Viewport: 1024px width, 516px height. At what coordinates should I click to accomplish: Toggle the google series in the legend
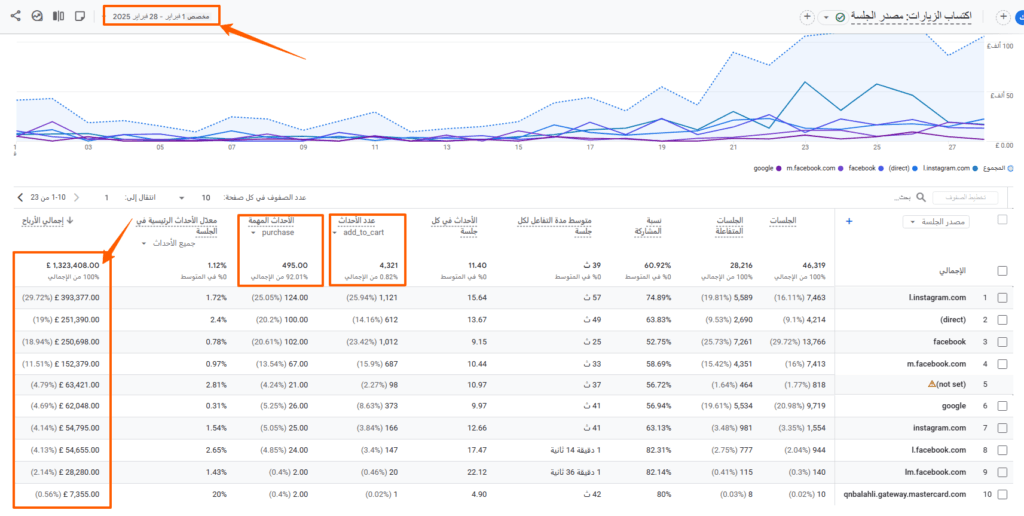[x=767, y=168]
